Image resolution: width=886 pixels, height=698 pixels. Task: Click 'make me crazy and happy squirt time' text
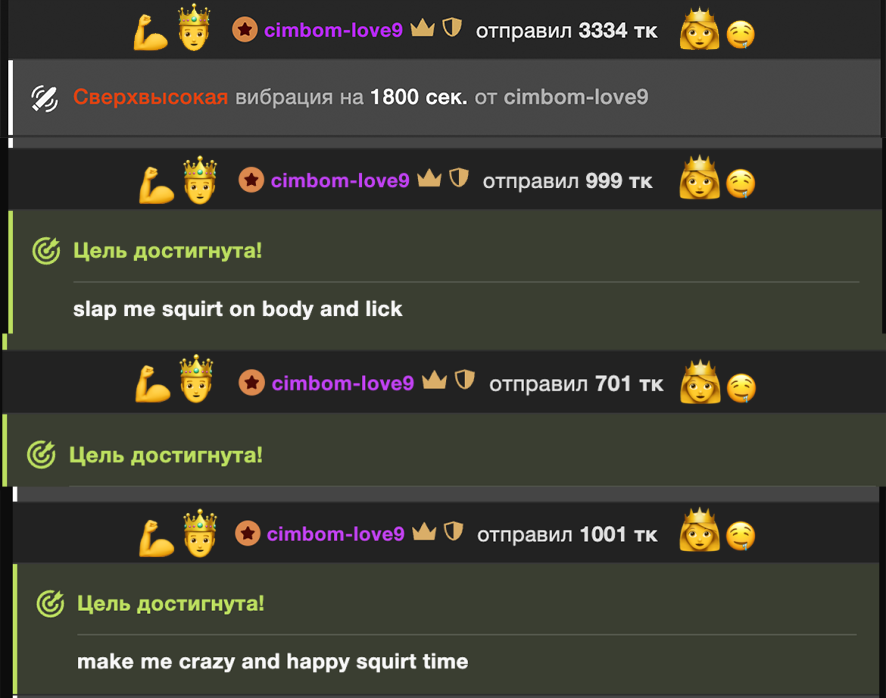tap(272, 662)
